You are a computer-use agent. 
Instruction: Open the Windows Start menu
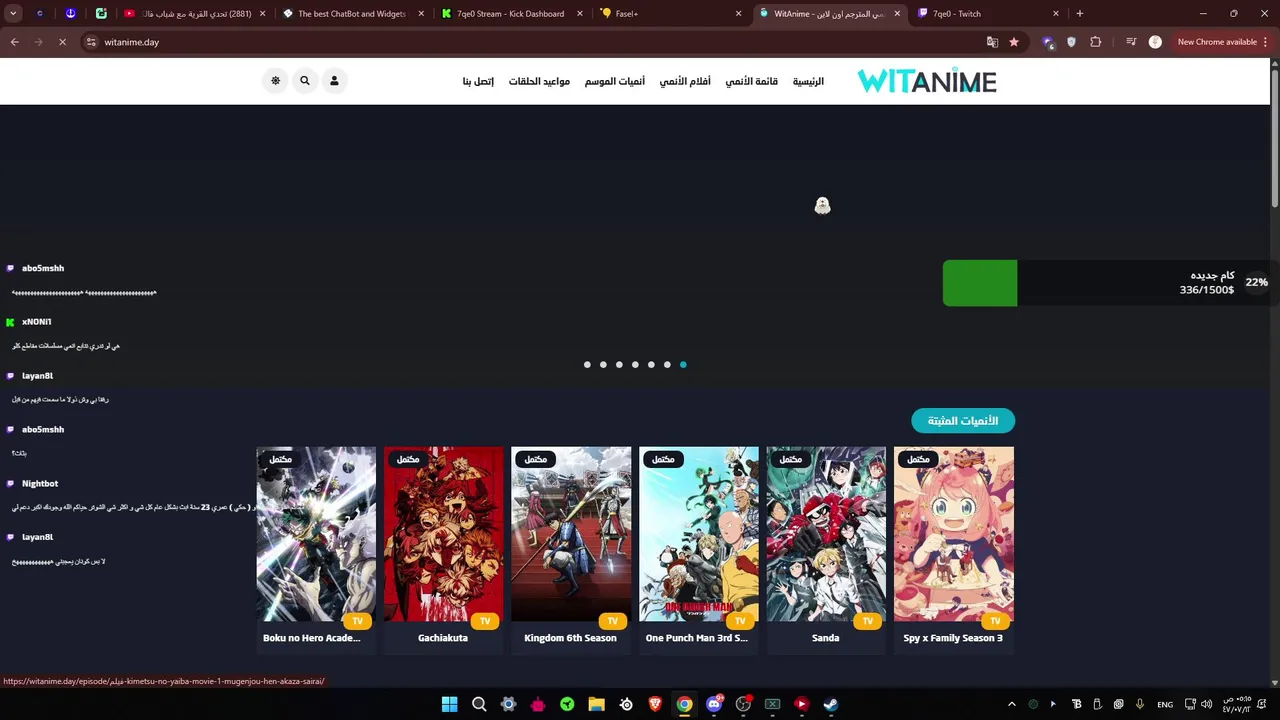pos(450,704)
